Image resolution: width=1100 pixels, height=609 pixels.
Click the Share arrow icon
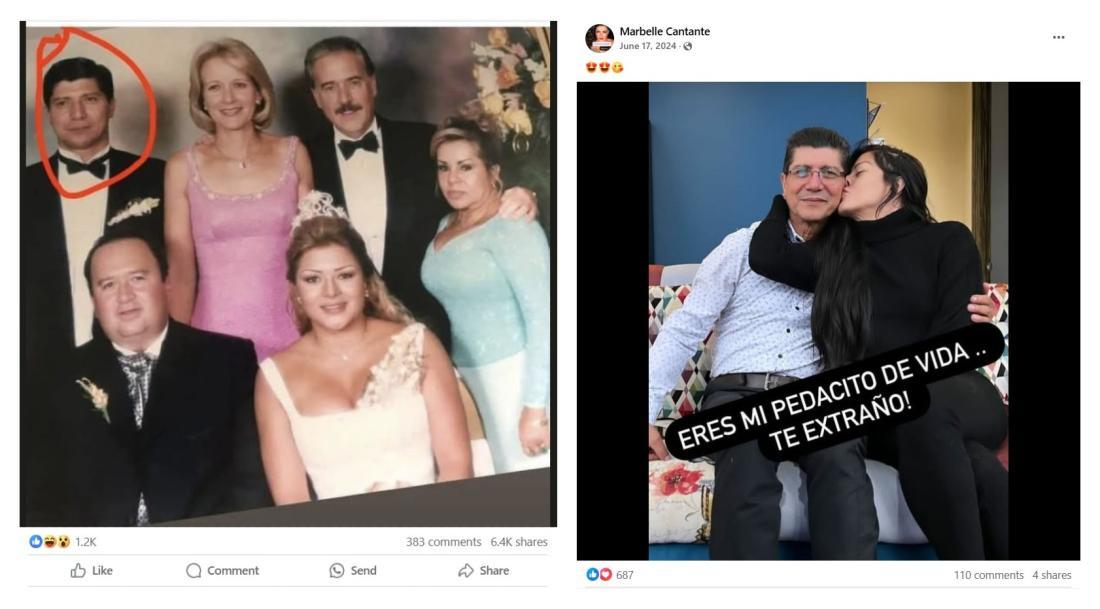click(x=466, y=570)
